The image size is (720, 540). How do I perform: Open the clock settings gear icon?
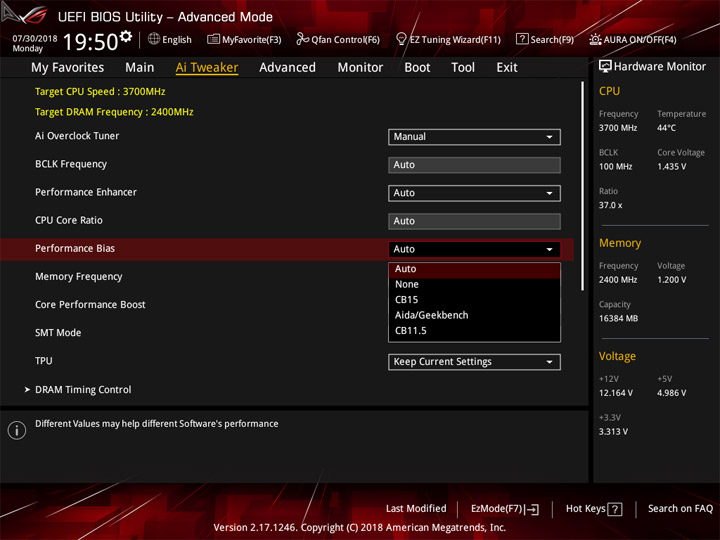pos(126,36)
